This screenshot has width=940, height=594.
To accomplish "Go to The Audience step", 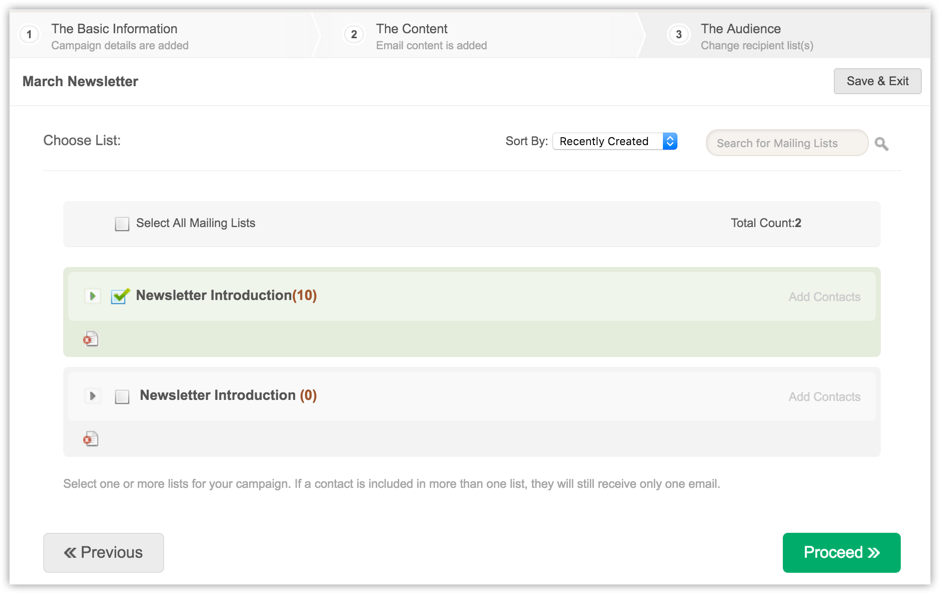I will (x=741, y=29).
